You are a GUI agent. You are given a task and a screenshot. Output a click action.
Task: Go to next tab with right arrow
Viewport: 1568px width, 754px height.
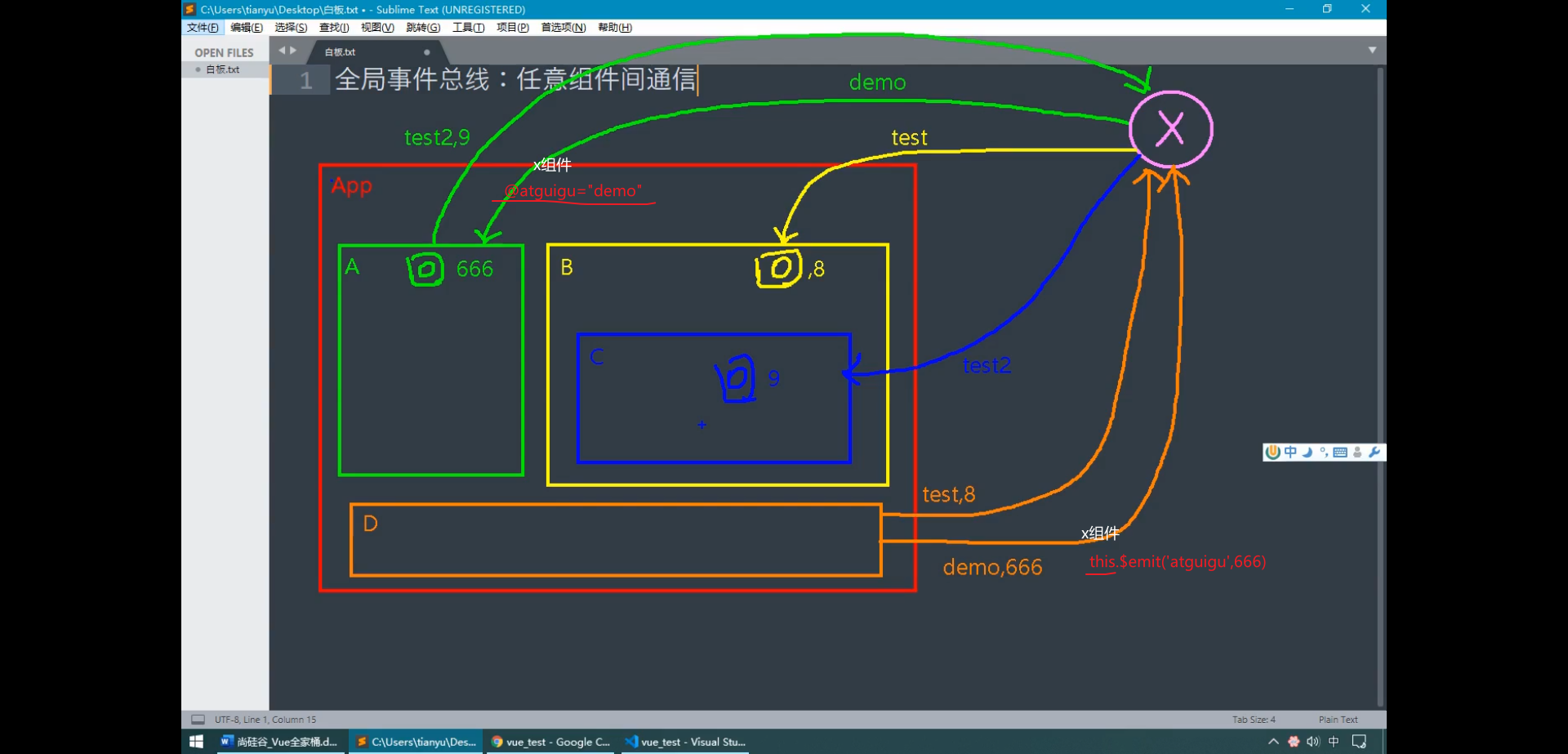tap(293, 51)
